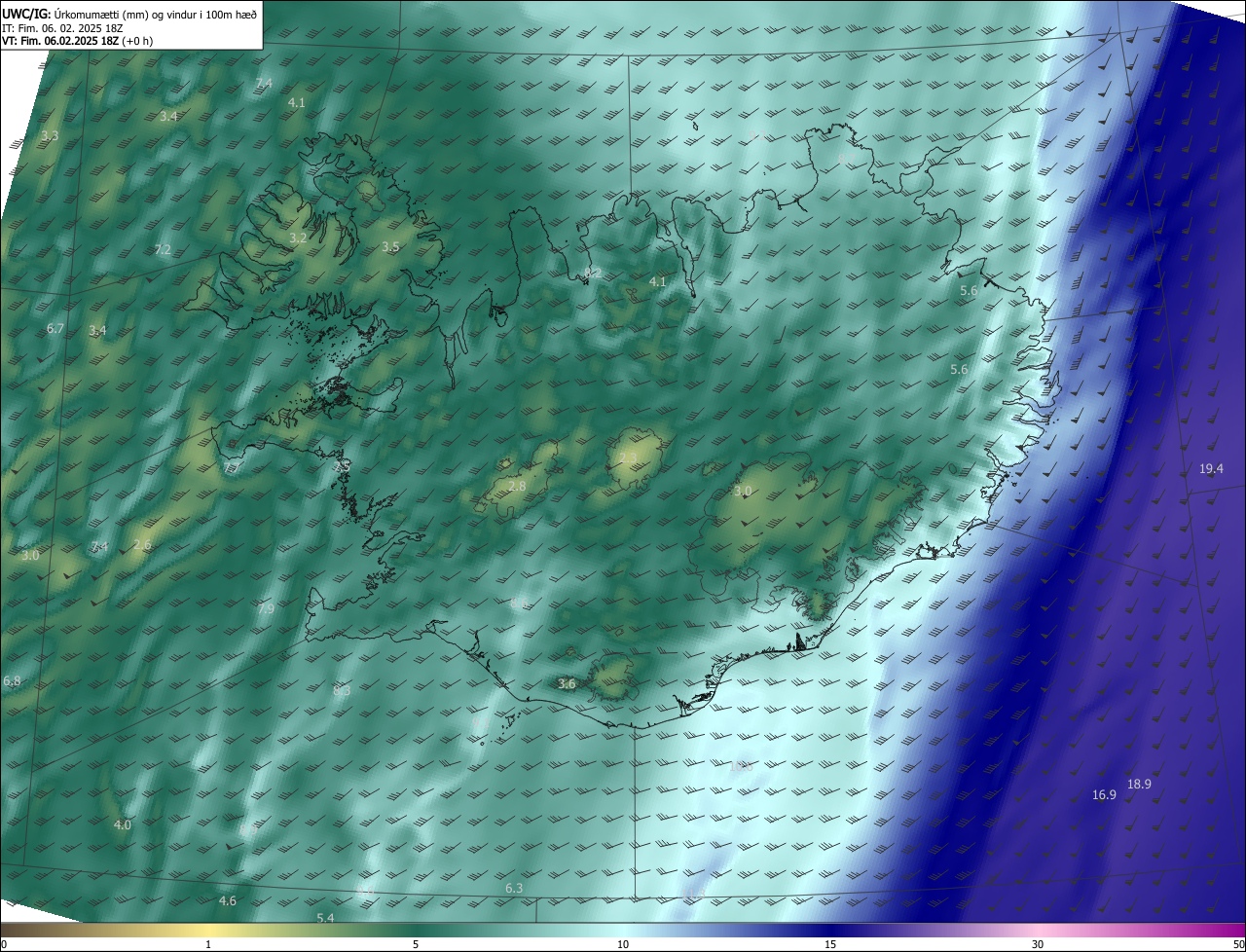The width and height of the screenshot is (1246, 952).
Task: Click the 3.2 value over the Westfjords
Action: [299, 238]
